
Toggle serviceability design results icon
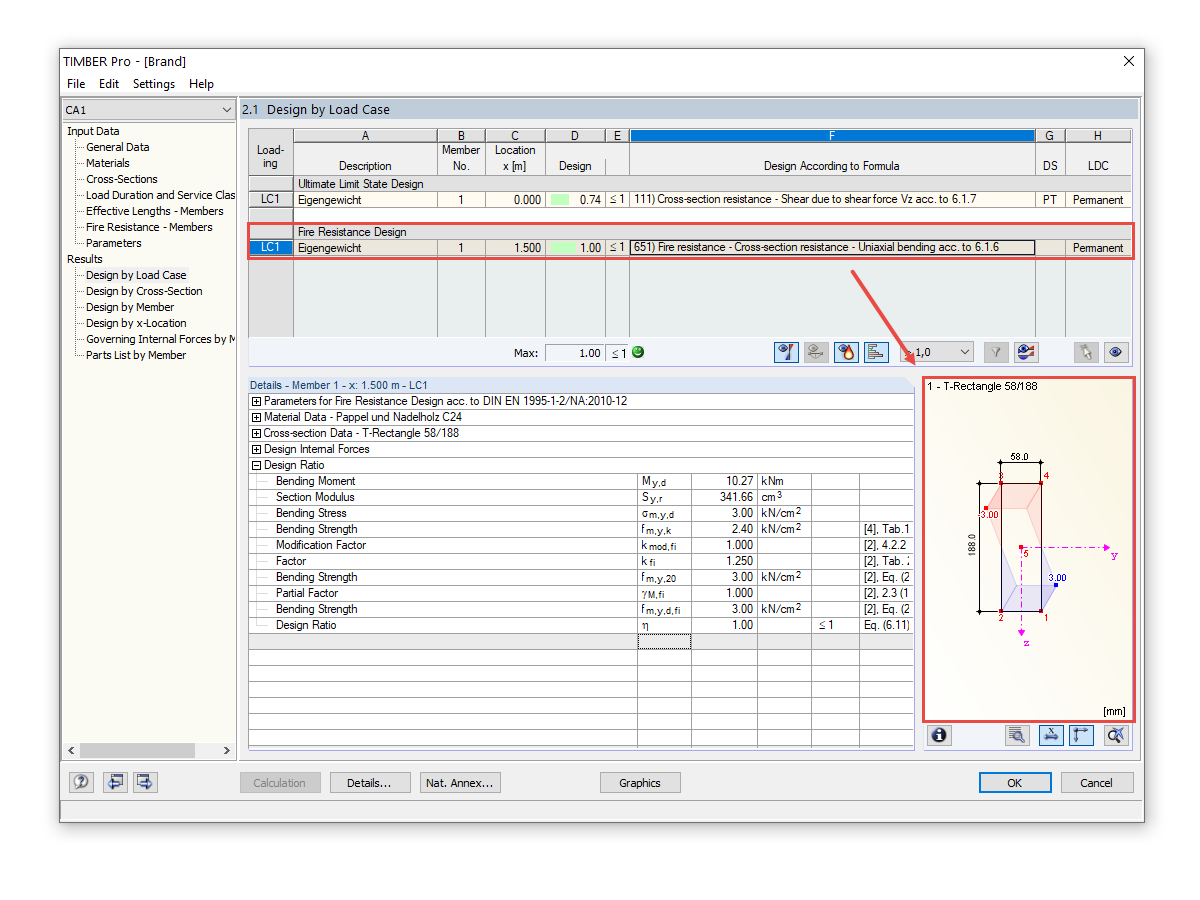coord(816,352)
